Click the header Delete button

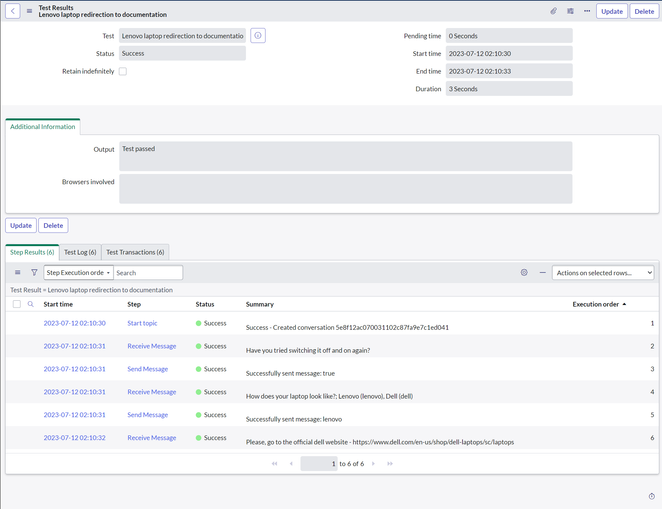tap(644, 11)
